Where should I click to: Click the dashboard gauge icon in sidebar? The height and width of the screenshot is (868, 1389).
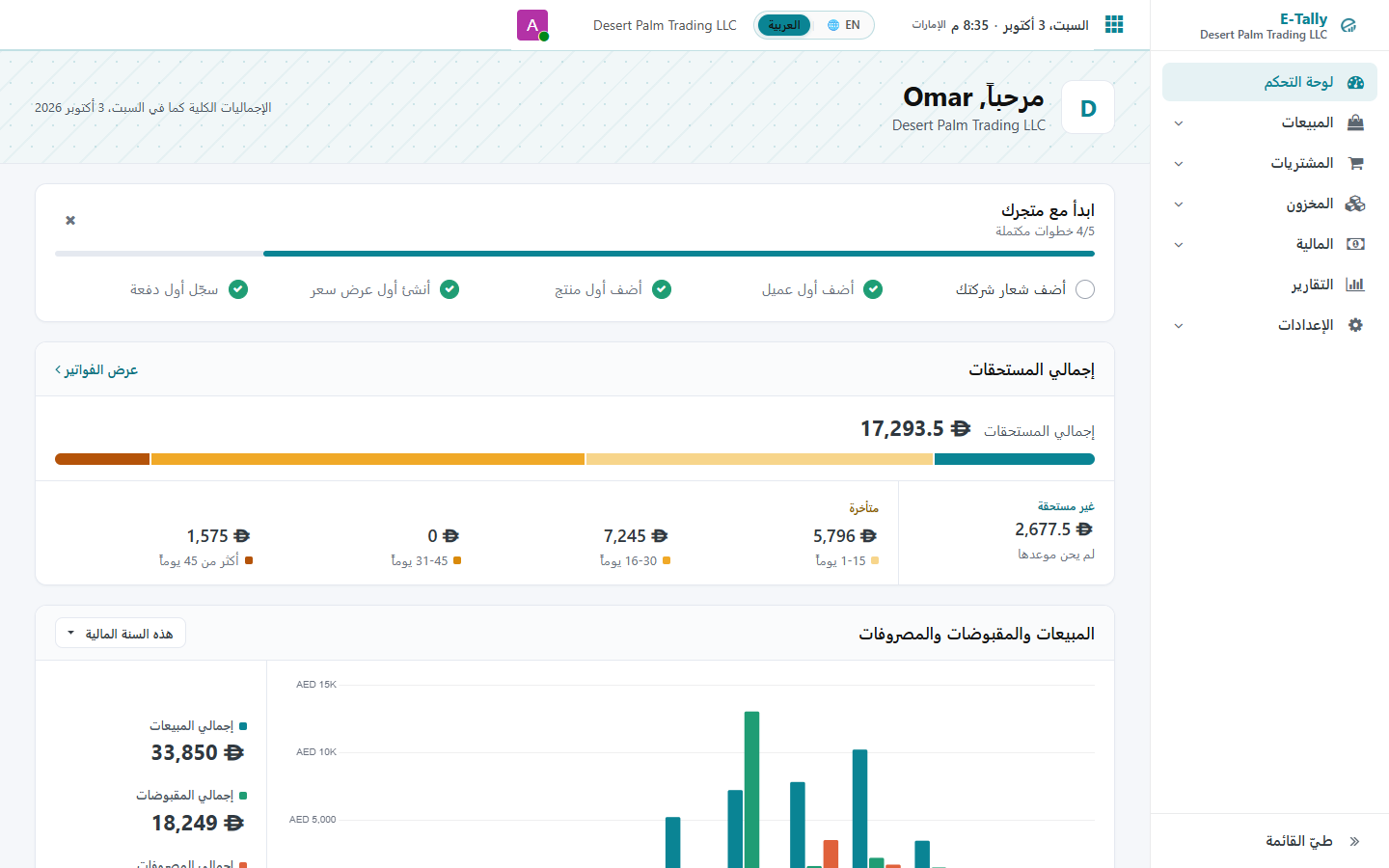tap(1355, 82)
